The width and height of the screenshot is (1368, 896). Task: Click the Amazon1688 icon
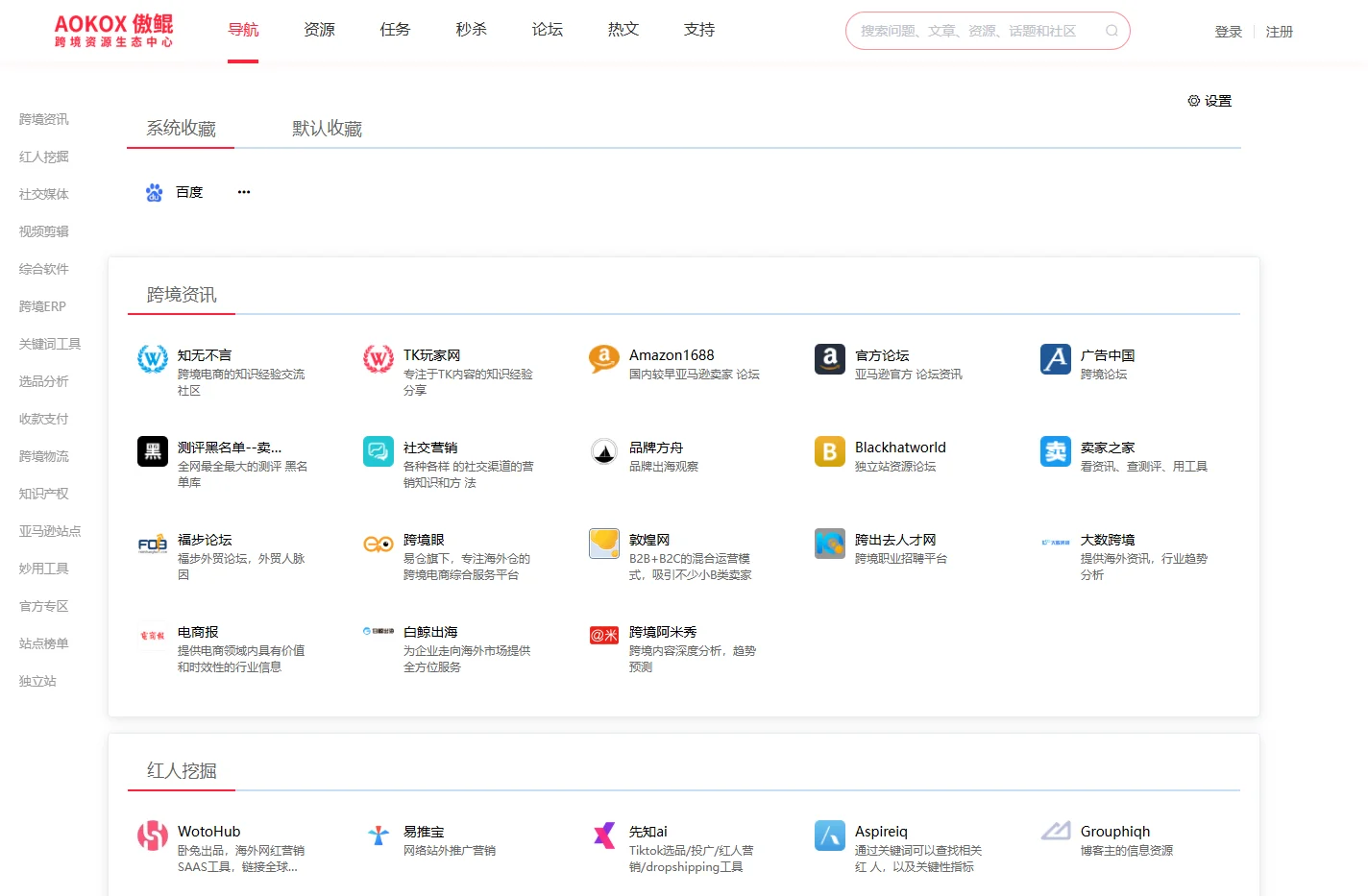(x=604, y=359)
